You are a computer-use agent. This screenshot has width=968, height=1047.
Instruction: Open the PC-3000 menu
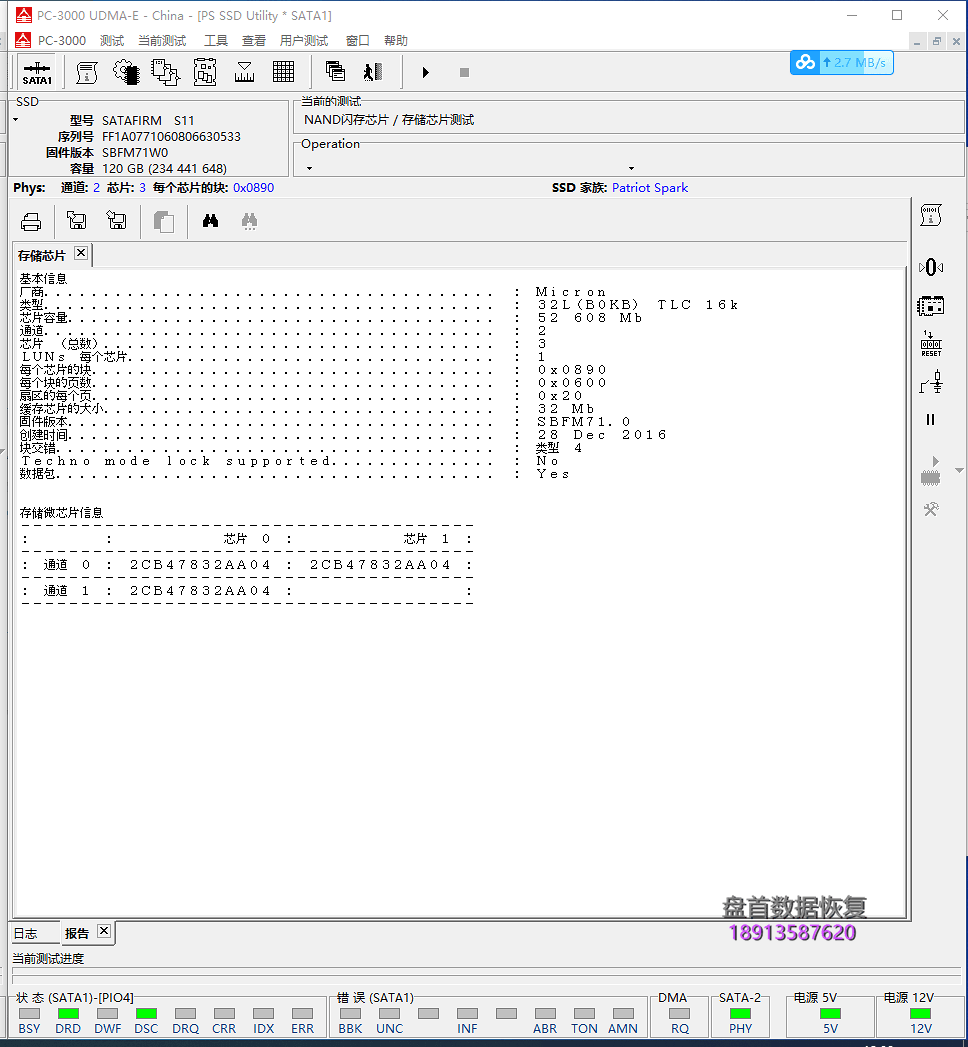pyautogui.click(x=61, y=41)
